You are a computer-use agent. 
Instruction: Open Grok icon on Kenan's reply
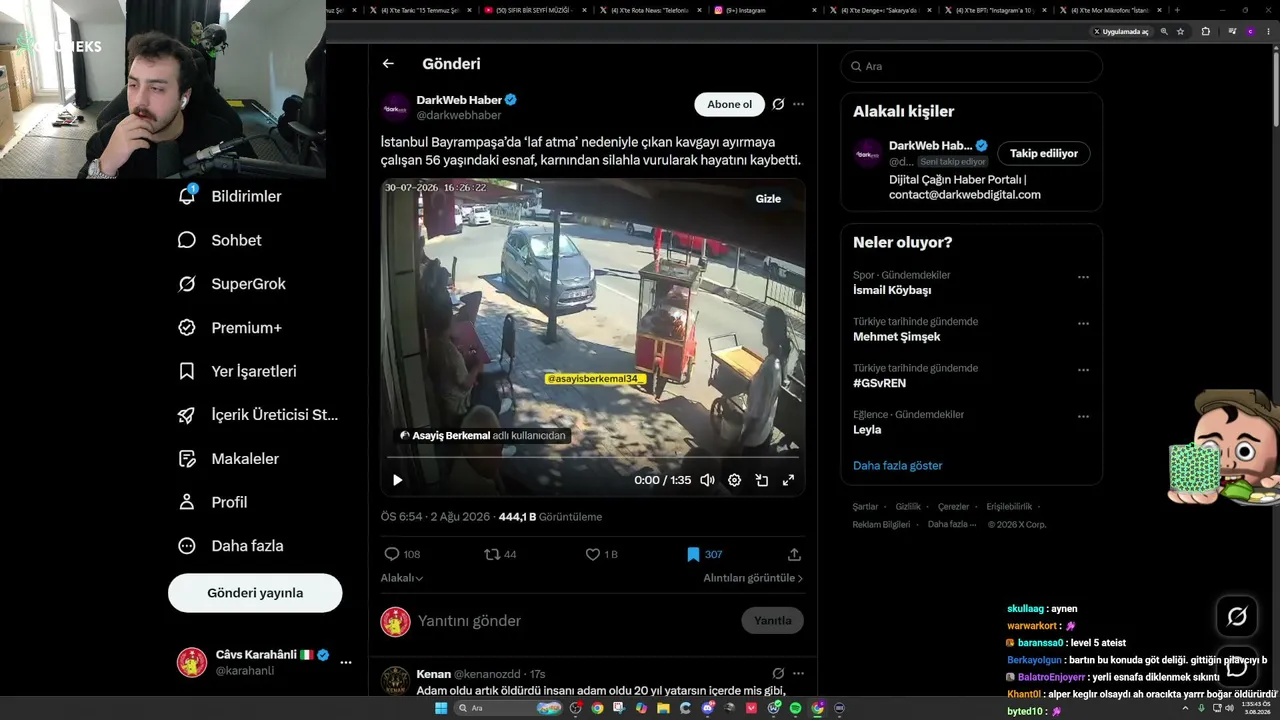pyautogui.click(x=778, y=674)
